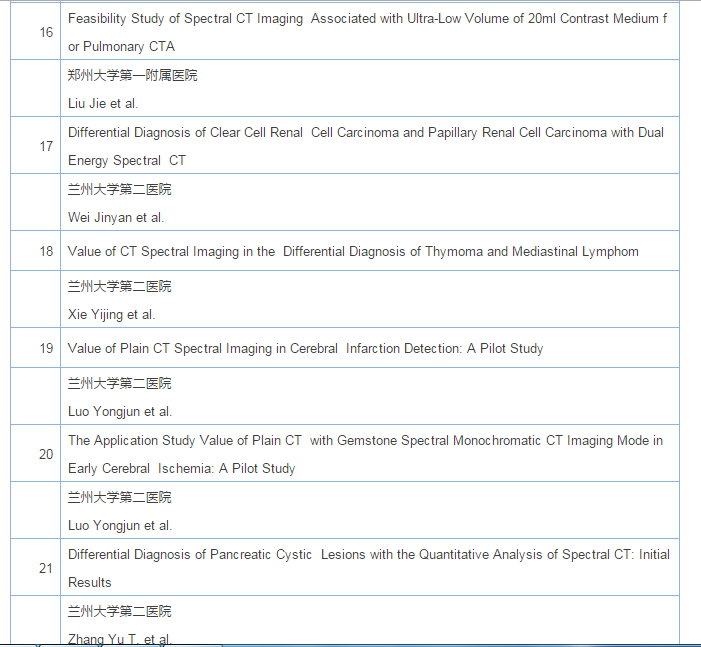Click the row number 16 cell

[x=46, y=33]
